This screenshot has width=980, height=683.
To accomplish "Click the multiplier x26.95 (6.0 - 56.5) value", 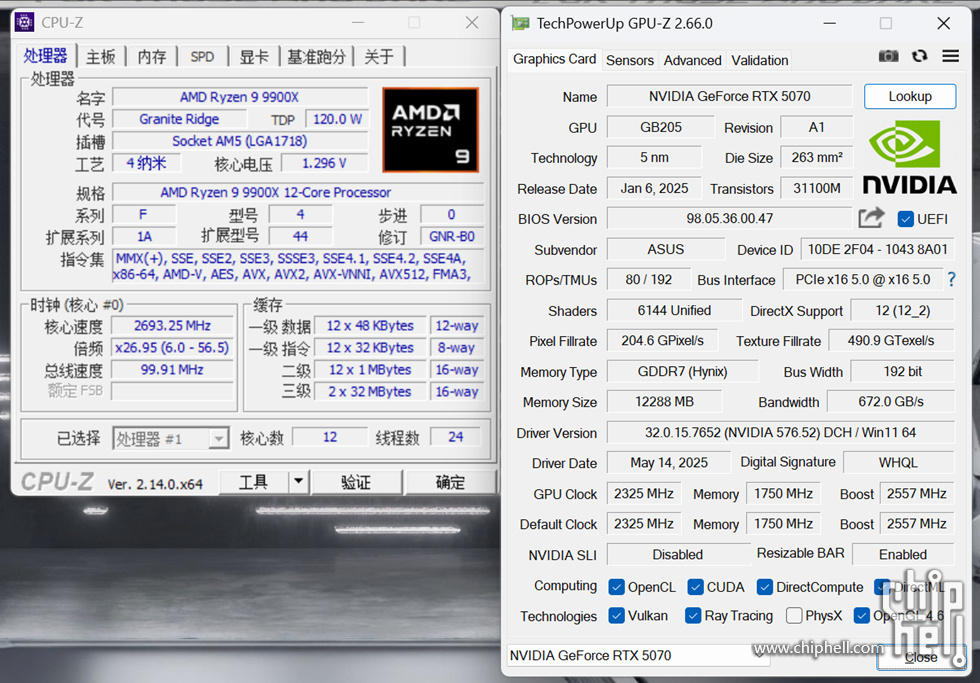I will 172,347.
